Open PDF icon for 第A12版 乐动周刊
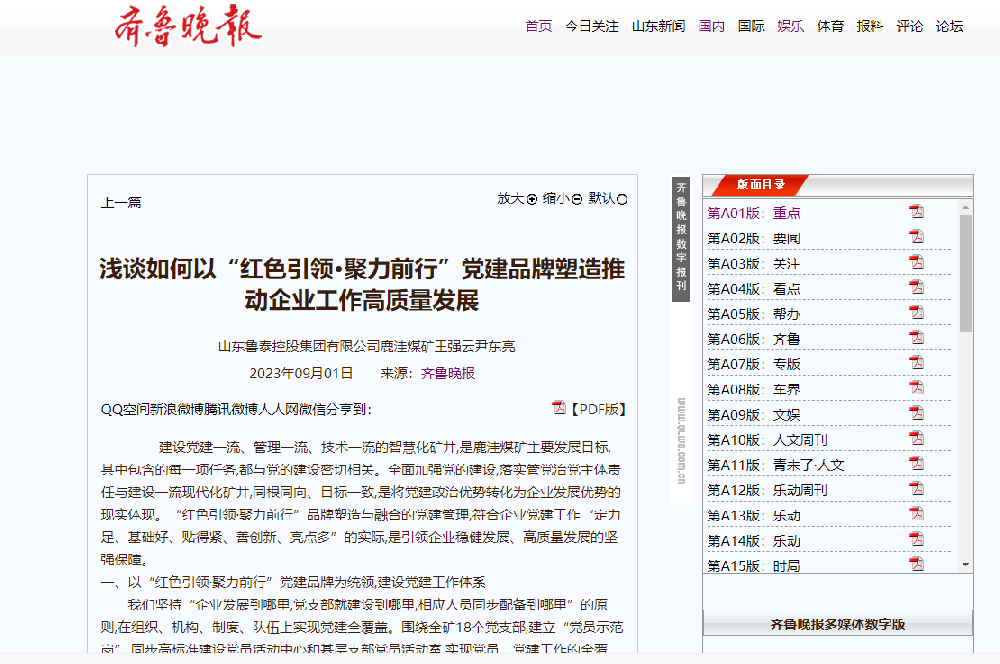This screenshot has width=1000, height=664. point(916,489)
